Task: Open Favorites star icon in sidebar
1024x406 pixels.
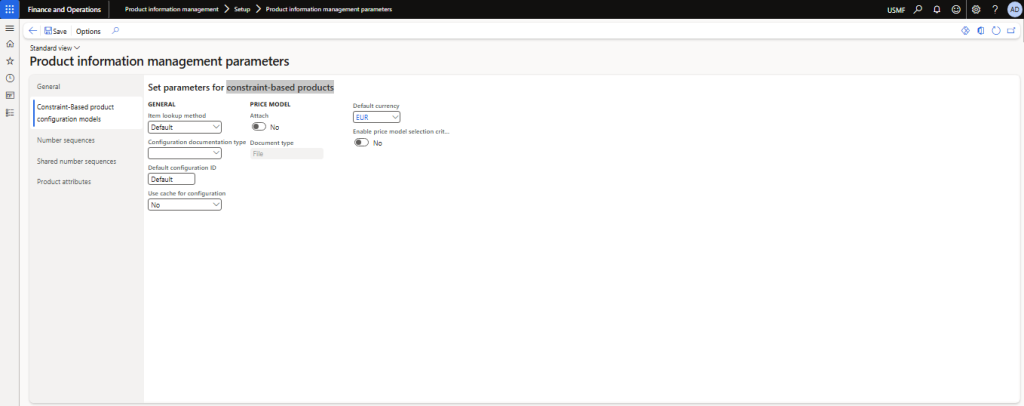Action: 9,61
